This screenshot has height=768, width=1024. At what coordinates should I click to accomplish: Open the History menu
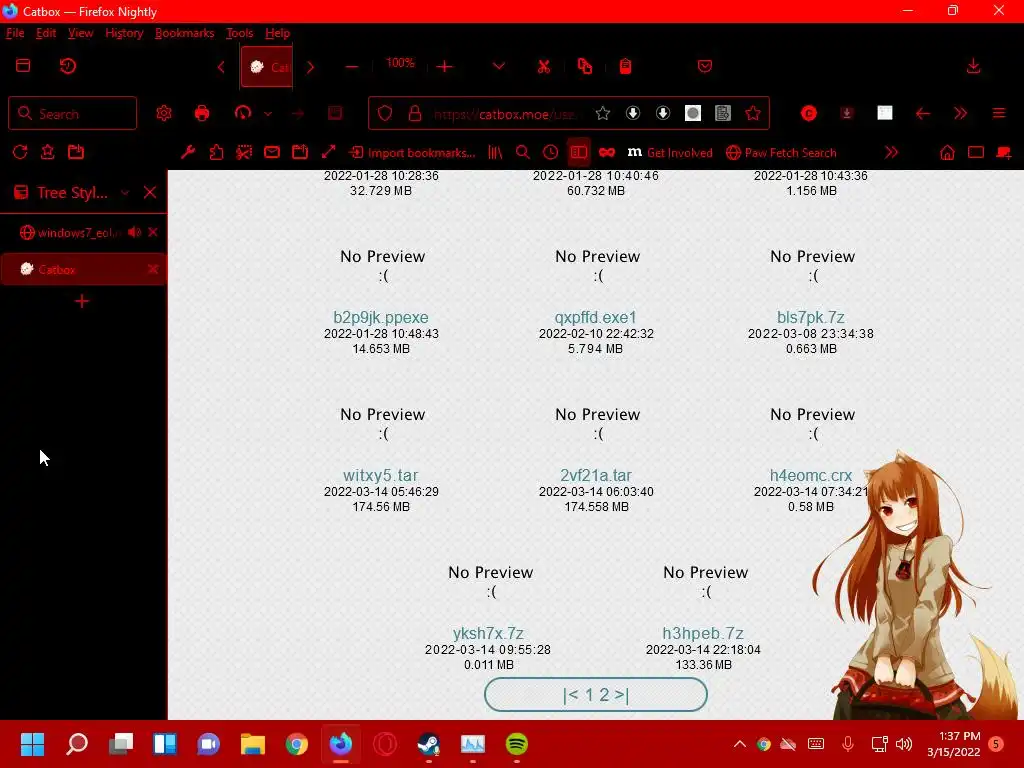coord(124,33)
